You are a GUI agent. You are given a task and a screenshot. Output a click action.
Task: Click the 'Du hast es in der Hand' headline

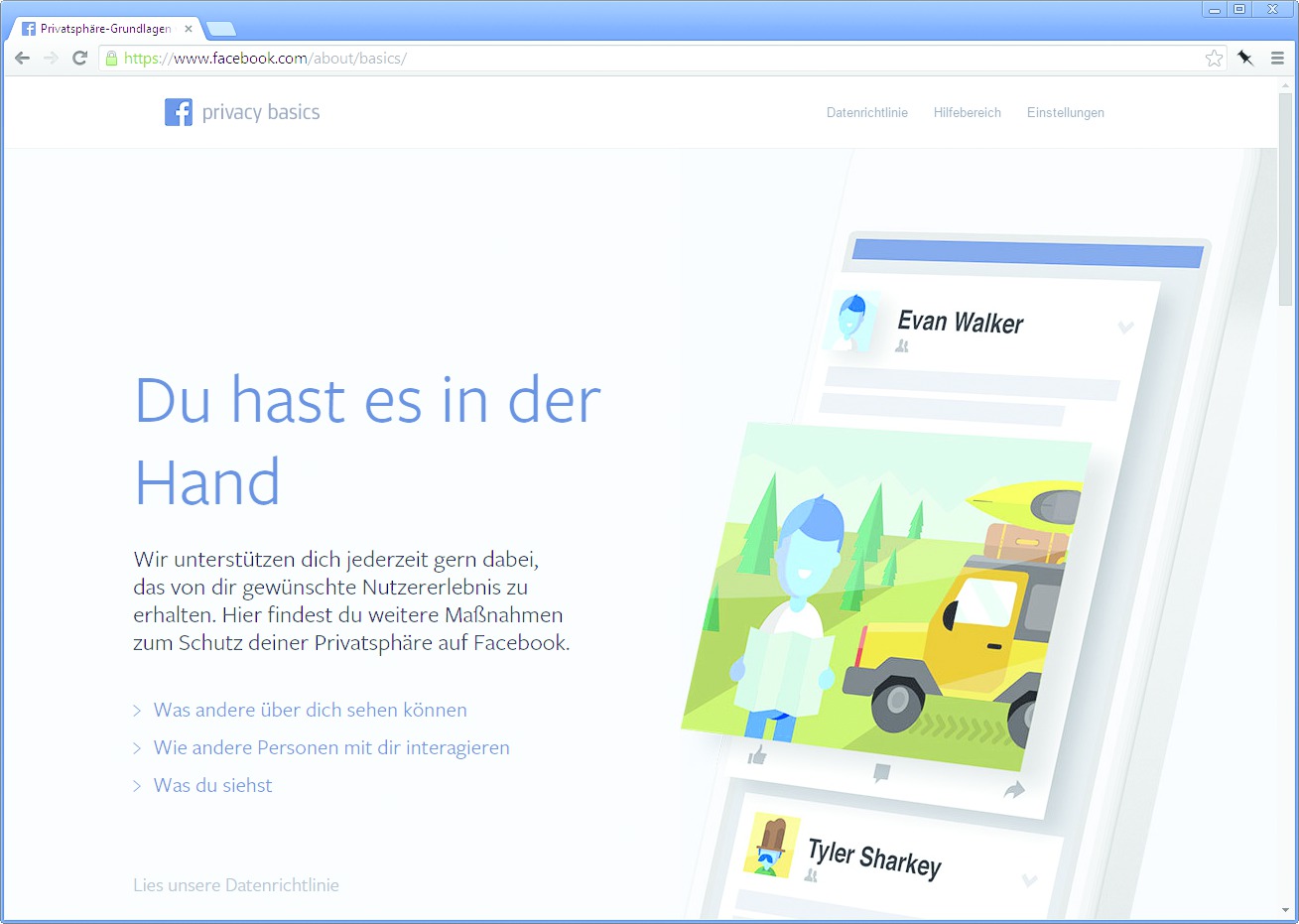[367, 441]
